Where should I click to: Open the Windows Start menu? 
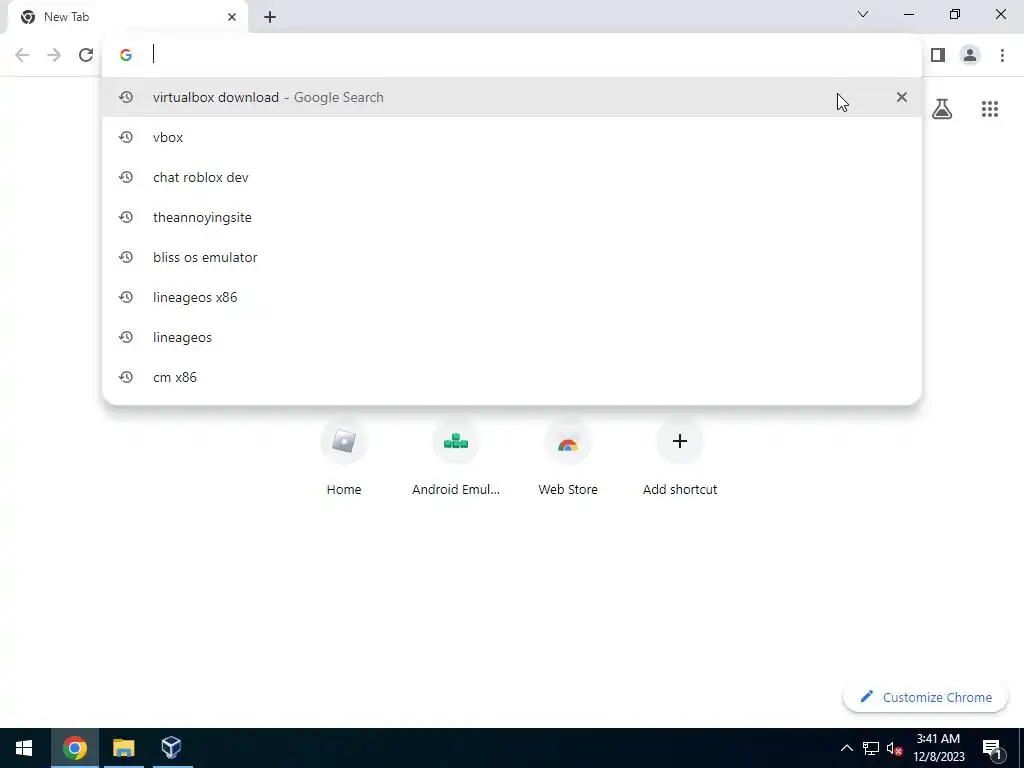pos(24,748)
